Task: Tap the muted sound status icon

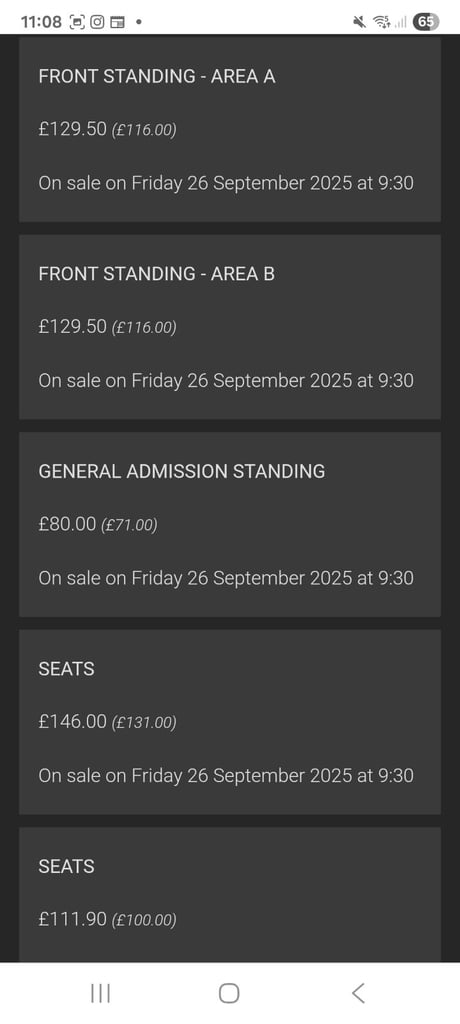Action: tap(359, 22)
